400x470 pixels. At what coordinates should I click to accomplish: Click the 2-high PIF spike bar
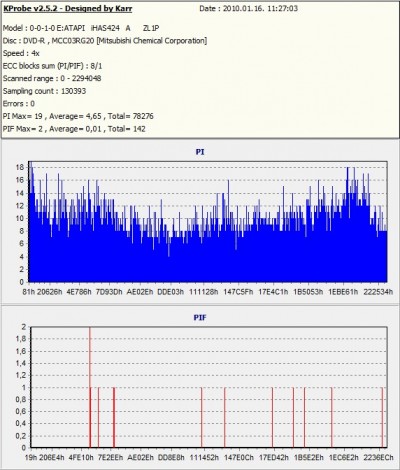click(x=90, y=387)
